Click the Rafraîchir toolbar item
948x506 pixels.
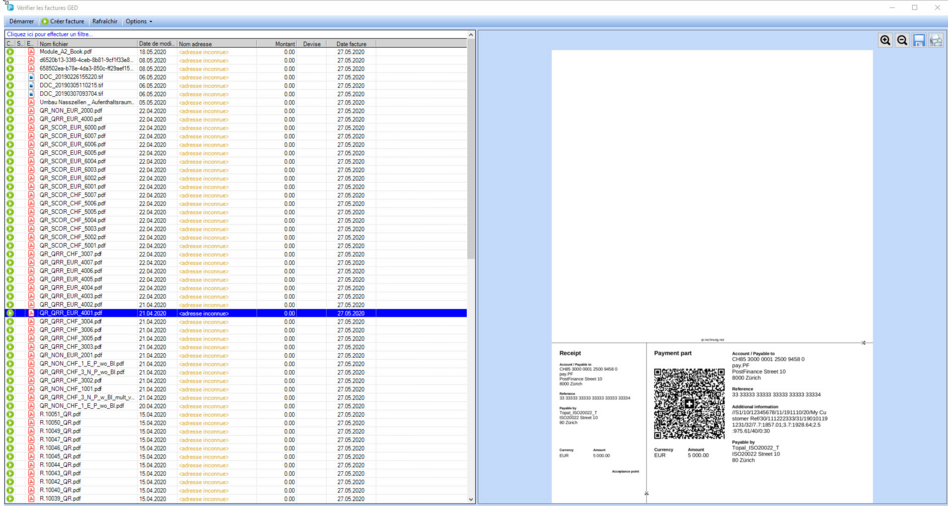(x=104, y=21)
